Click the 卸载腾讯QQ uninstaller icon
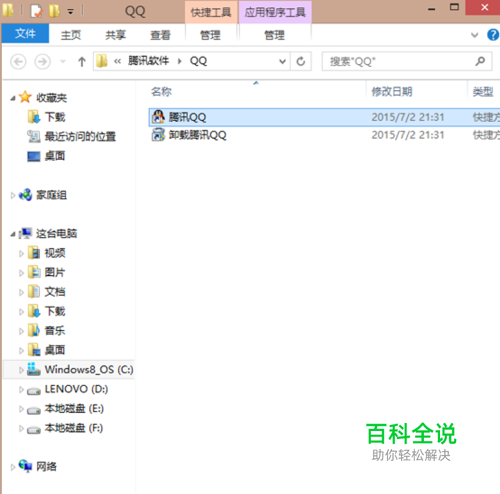Image resolution: width=500 pixels, height=494 pixels. [158, 135]
